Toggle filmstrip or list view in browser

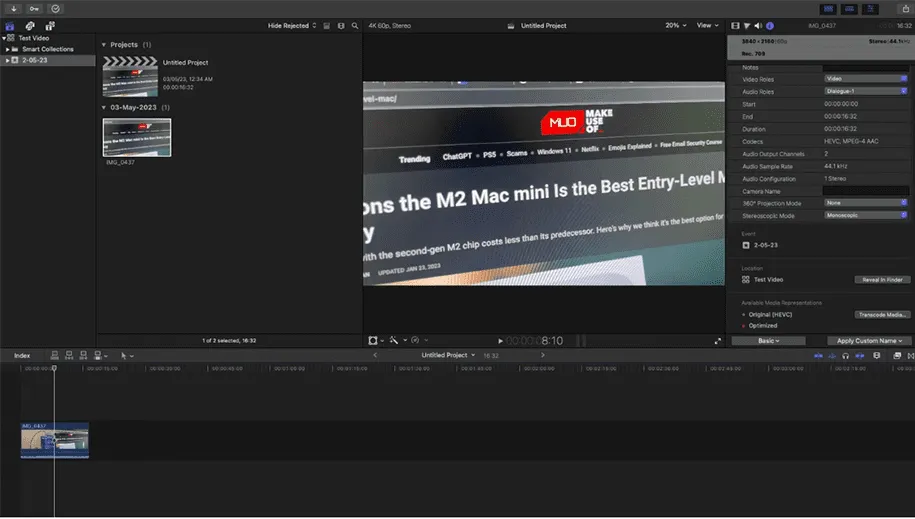click(x=340, y=25)
